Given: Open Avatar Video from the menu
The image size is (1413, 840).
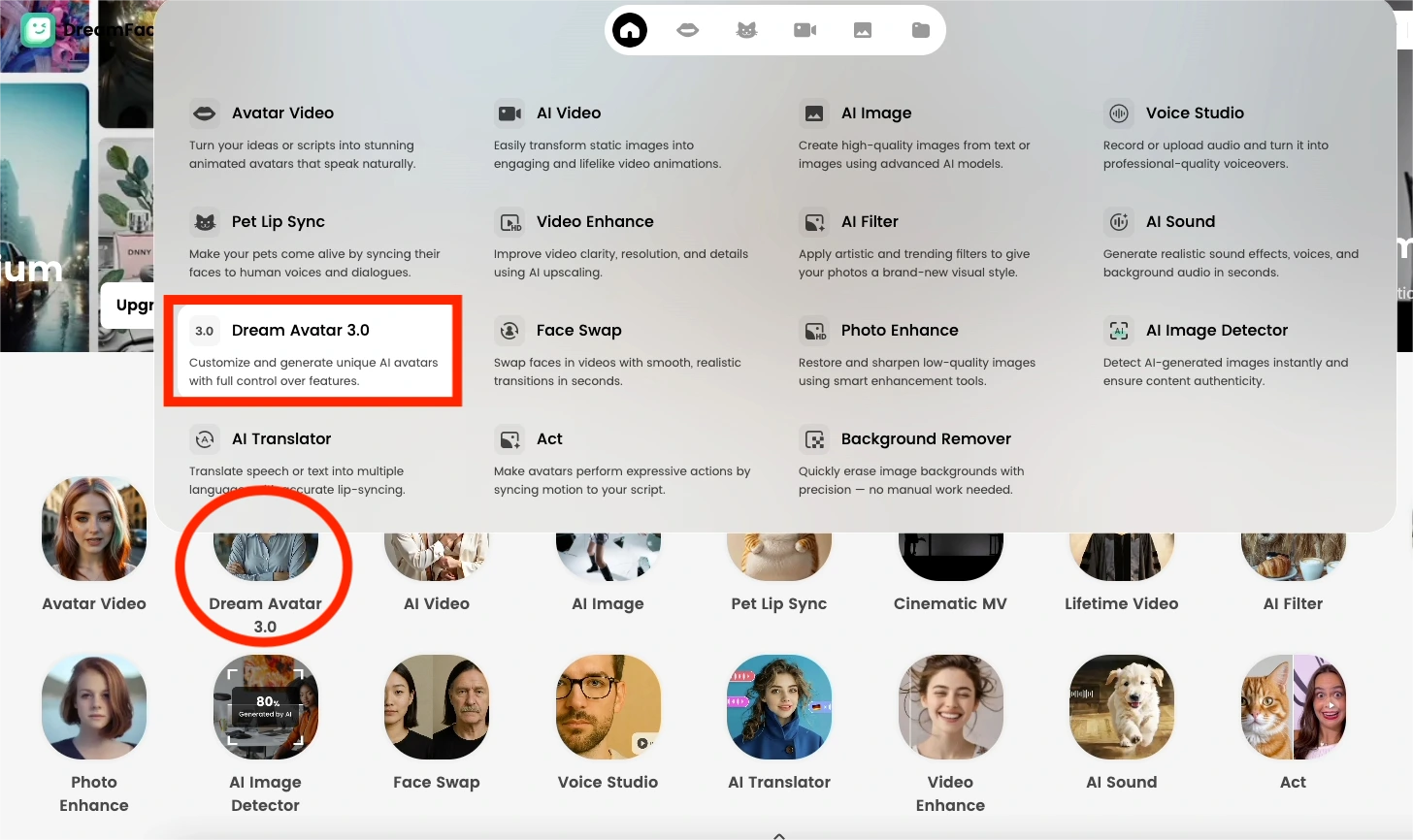Looking at the screenshot, I should click(x=282, y=113).
